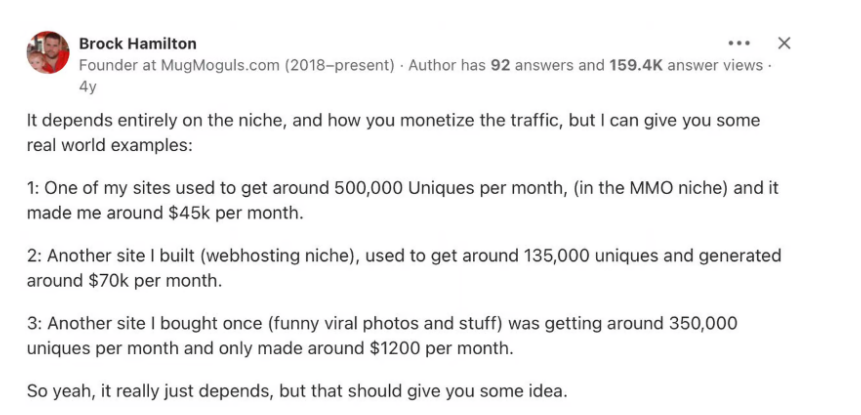Click the '92 answers' count
This screenshot has height=415, width=861.
532,65
